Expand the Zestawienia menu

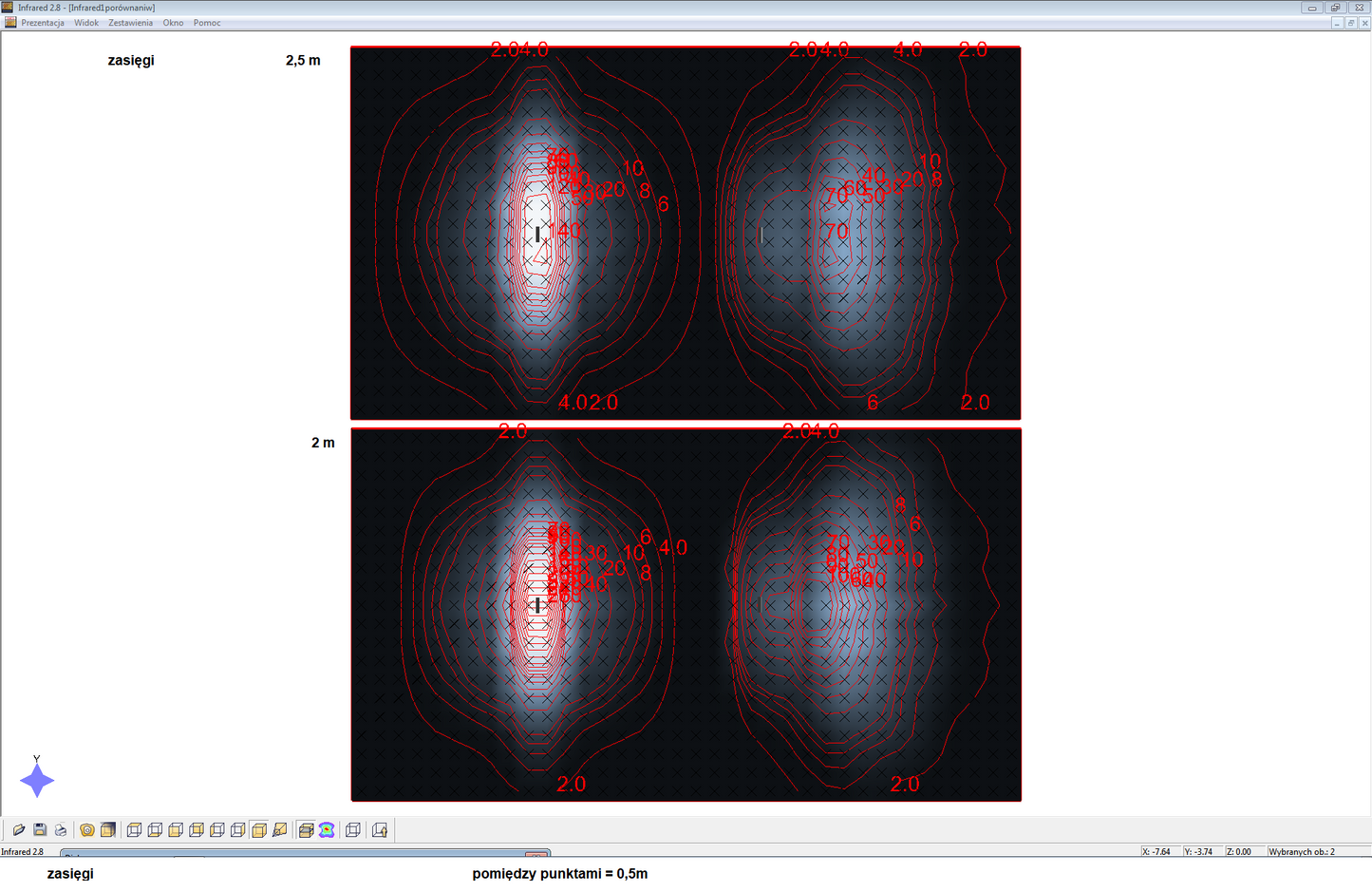pos(130,23)
